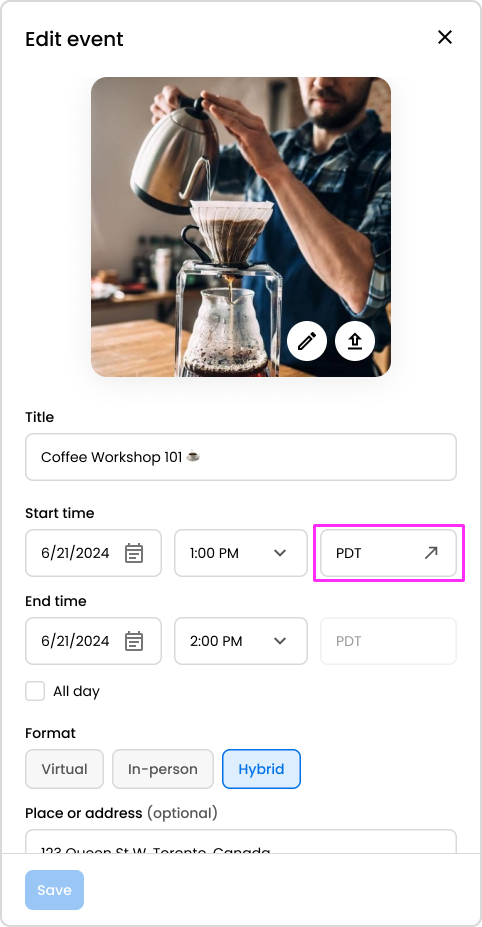Open the end date calendar icon
The width and height of the screenshot is (482, 927).
coord(134,641)
